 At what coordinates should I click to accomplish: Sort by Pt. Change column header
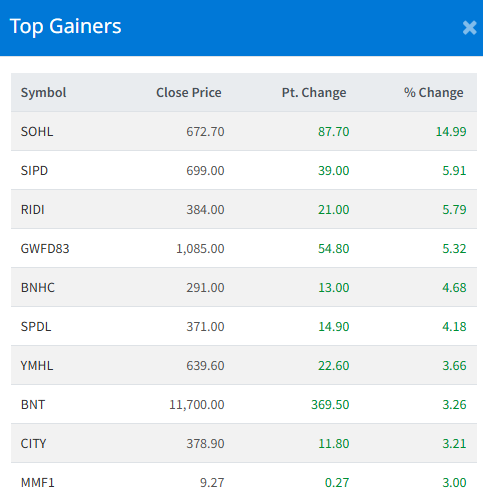[314, 93]
